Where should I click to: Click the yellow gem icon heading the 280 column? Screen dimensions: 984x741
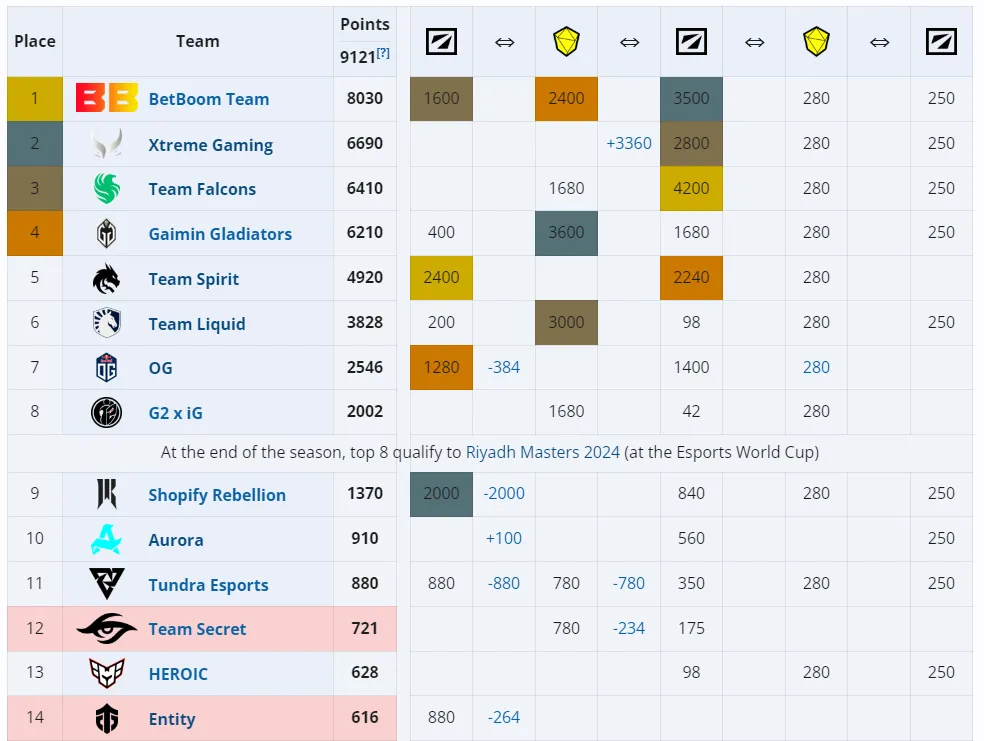click(816, 41)
